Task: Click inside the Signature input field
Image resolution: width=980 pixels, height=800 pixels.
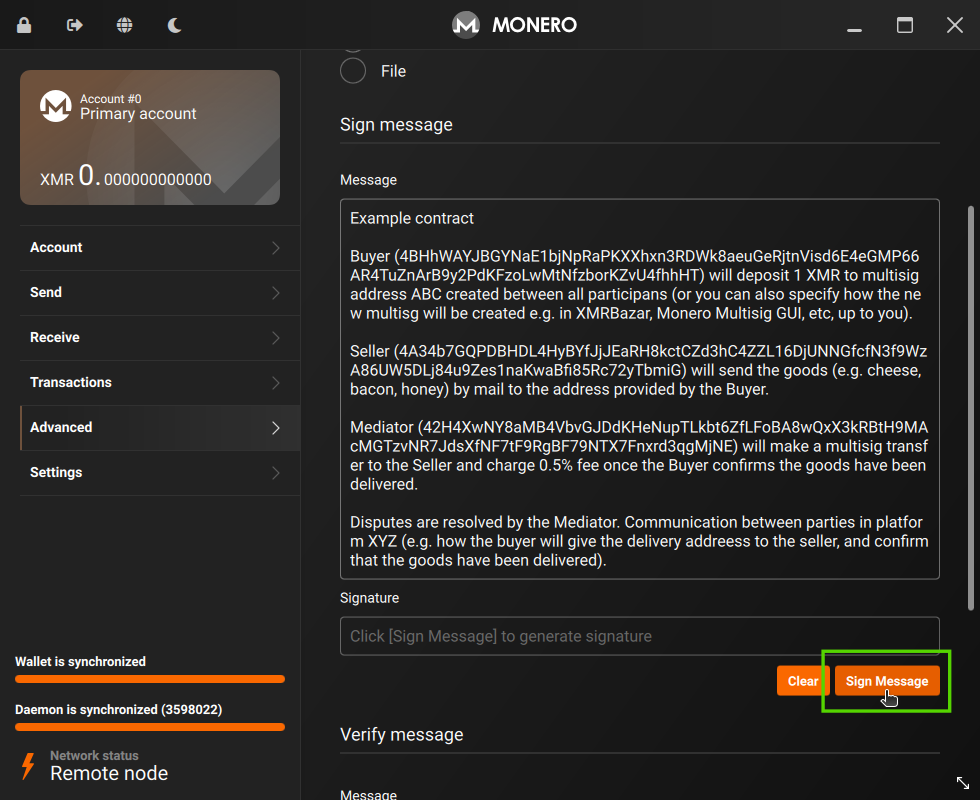Action: point(640,636)
